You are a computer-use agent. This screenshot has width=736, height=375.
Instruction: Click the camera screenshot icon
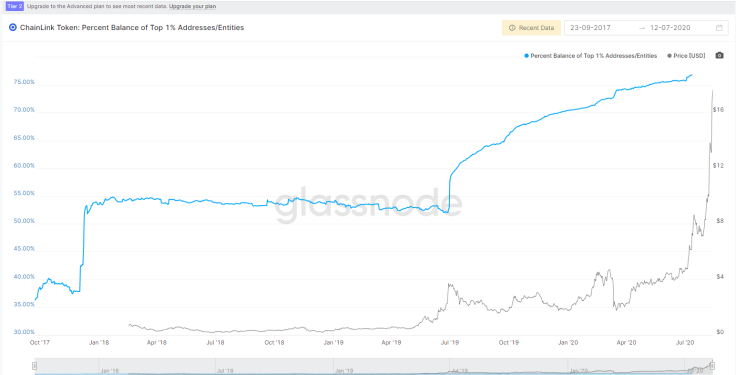click(x=719, y=55)
